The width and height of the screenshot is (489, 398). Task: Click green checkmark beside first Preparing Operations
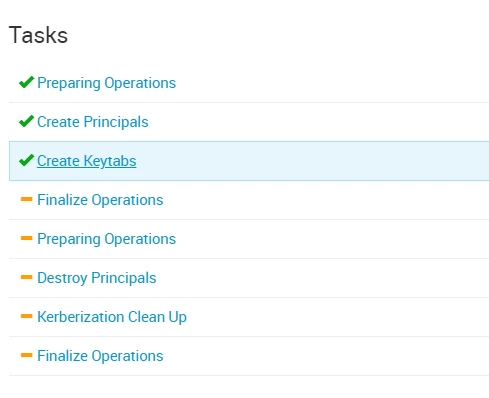pos(26,82)
